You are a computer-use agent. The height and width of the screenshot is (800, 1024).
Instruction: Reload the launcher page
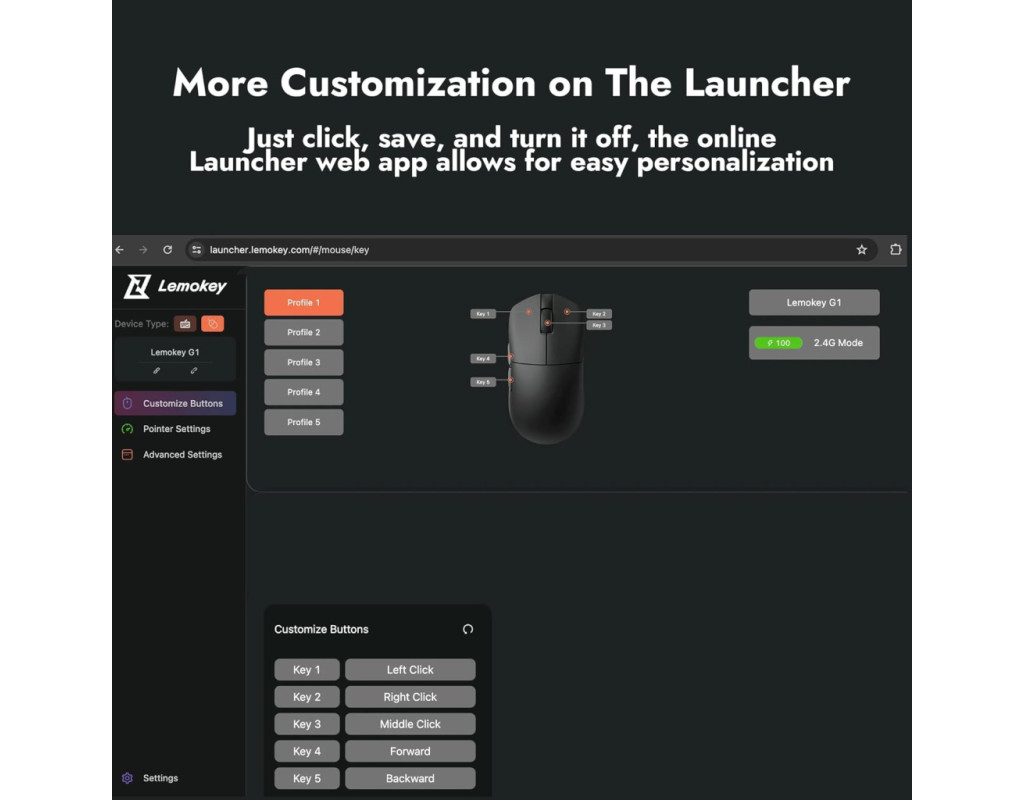168,249
